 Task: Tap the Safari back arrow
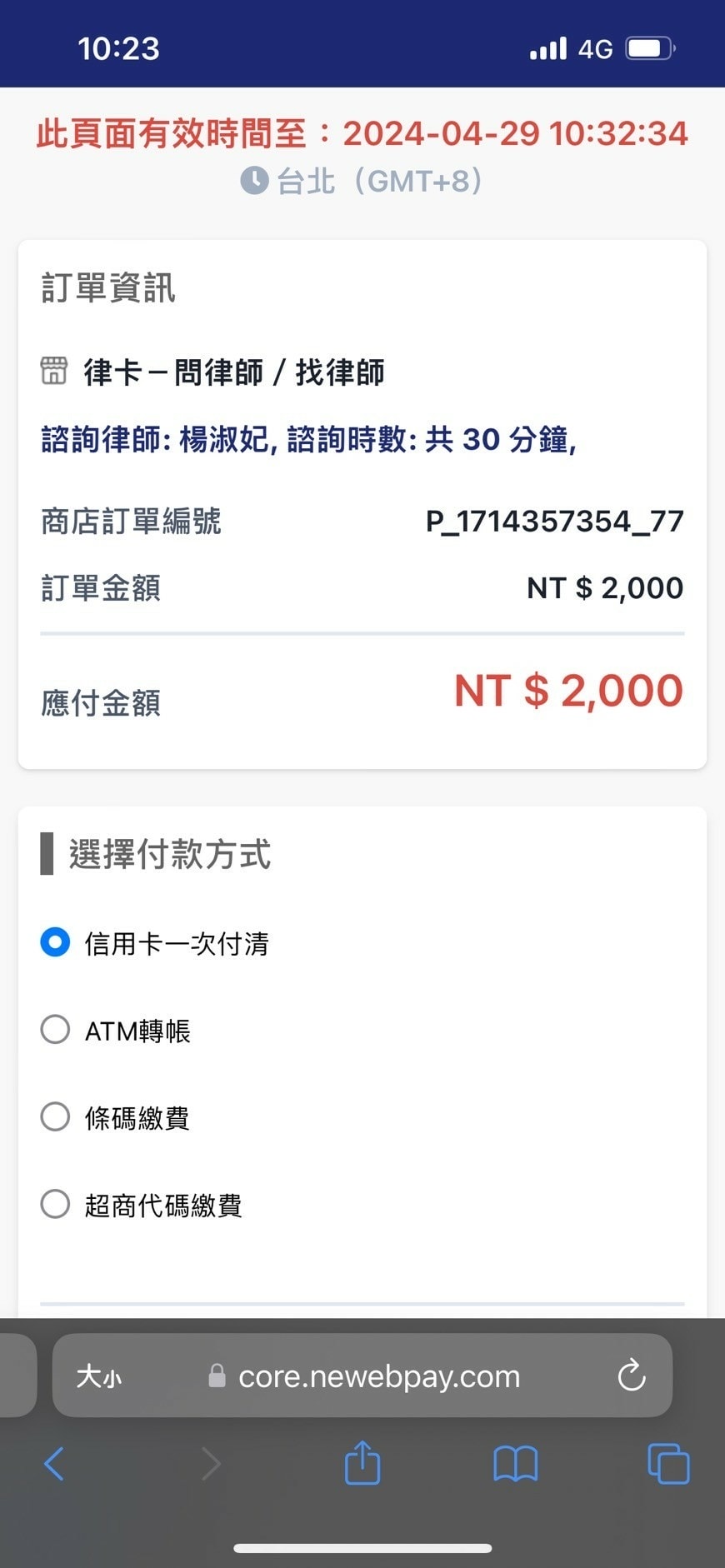click(x=54, y=1463)
